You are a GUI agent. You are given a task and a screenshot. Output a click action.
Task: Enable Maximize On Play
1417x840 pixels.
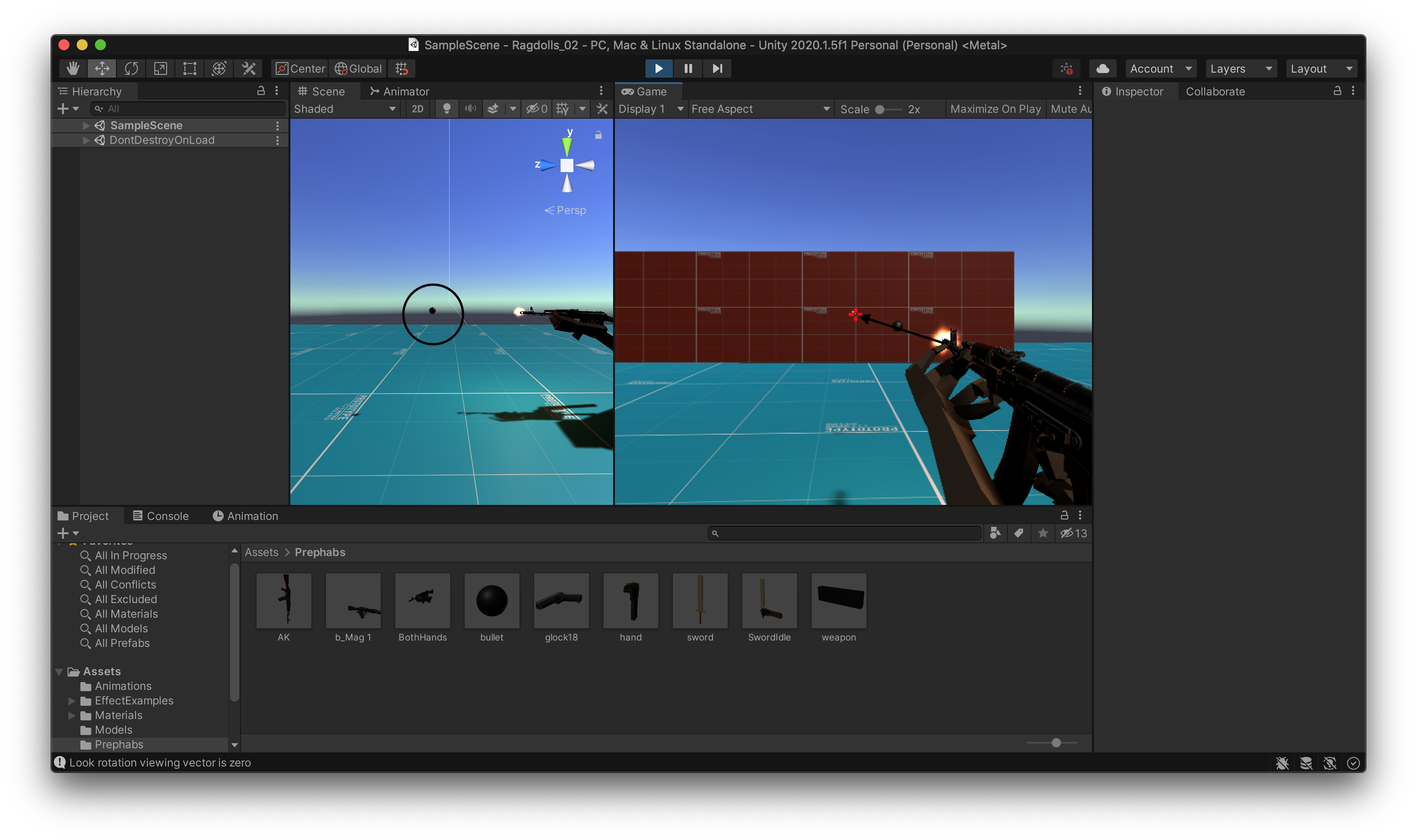(995, 109)
